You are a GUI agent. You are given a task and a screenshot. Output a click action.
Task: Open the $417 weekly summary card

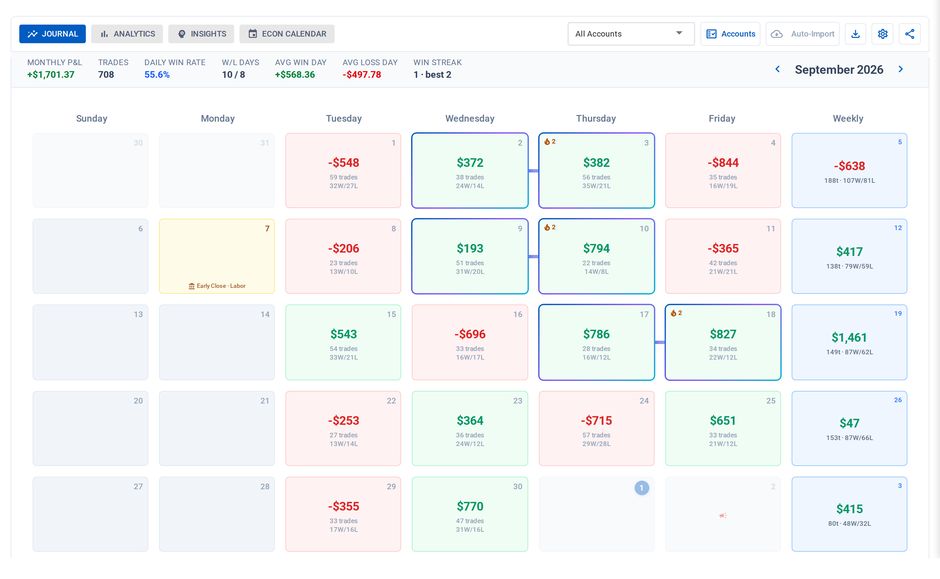(849, 257)
